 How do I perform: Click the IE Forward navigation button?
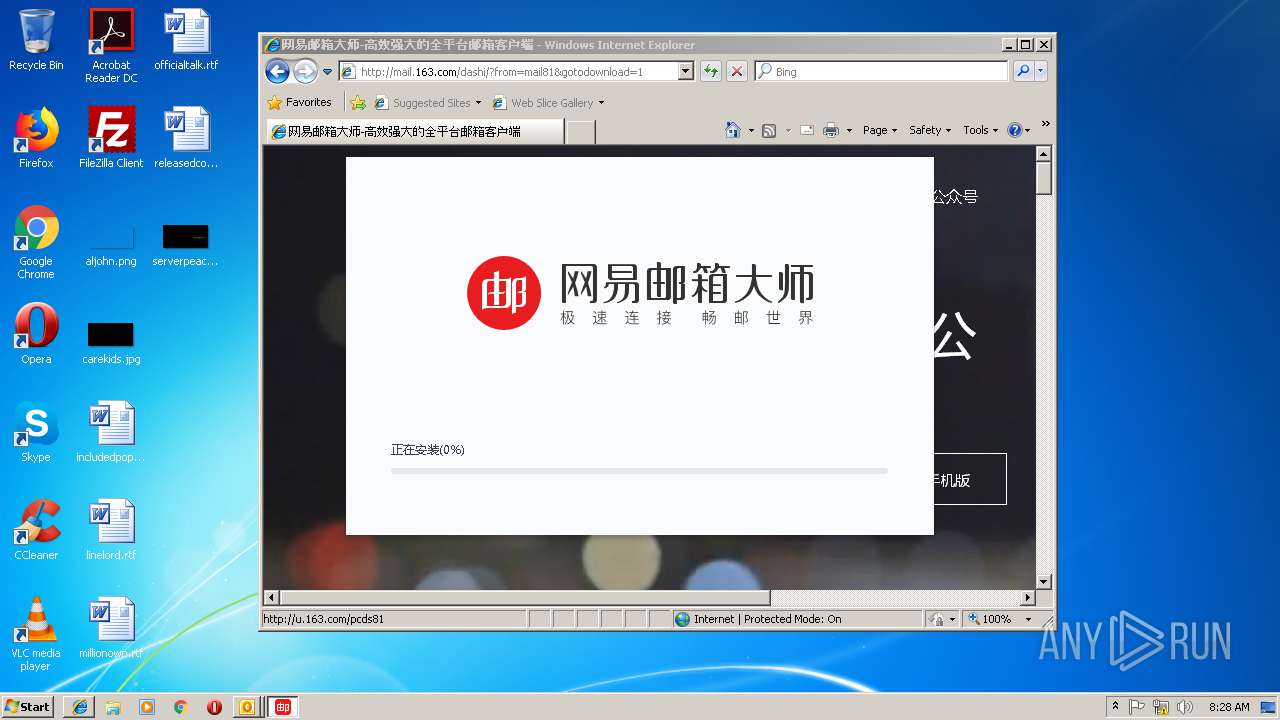(305, 71)
